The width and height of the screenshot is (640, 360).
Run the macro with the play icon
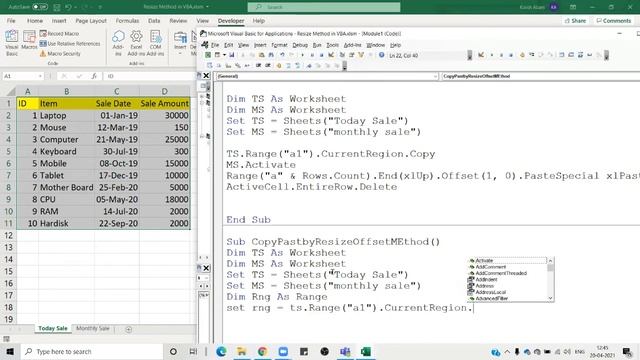point(302,55)
